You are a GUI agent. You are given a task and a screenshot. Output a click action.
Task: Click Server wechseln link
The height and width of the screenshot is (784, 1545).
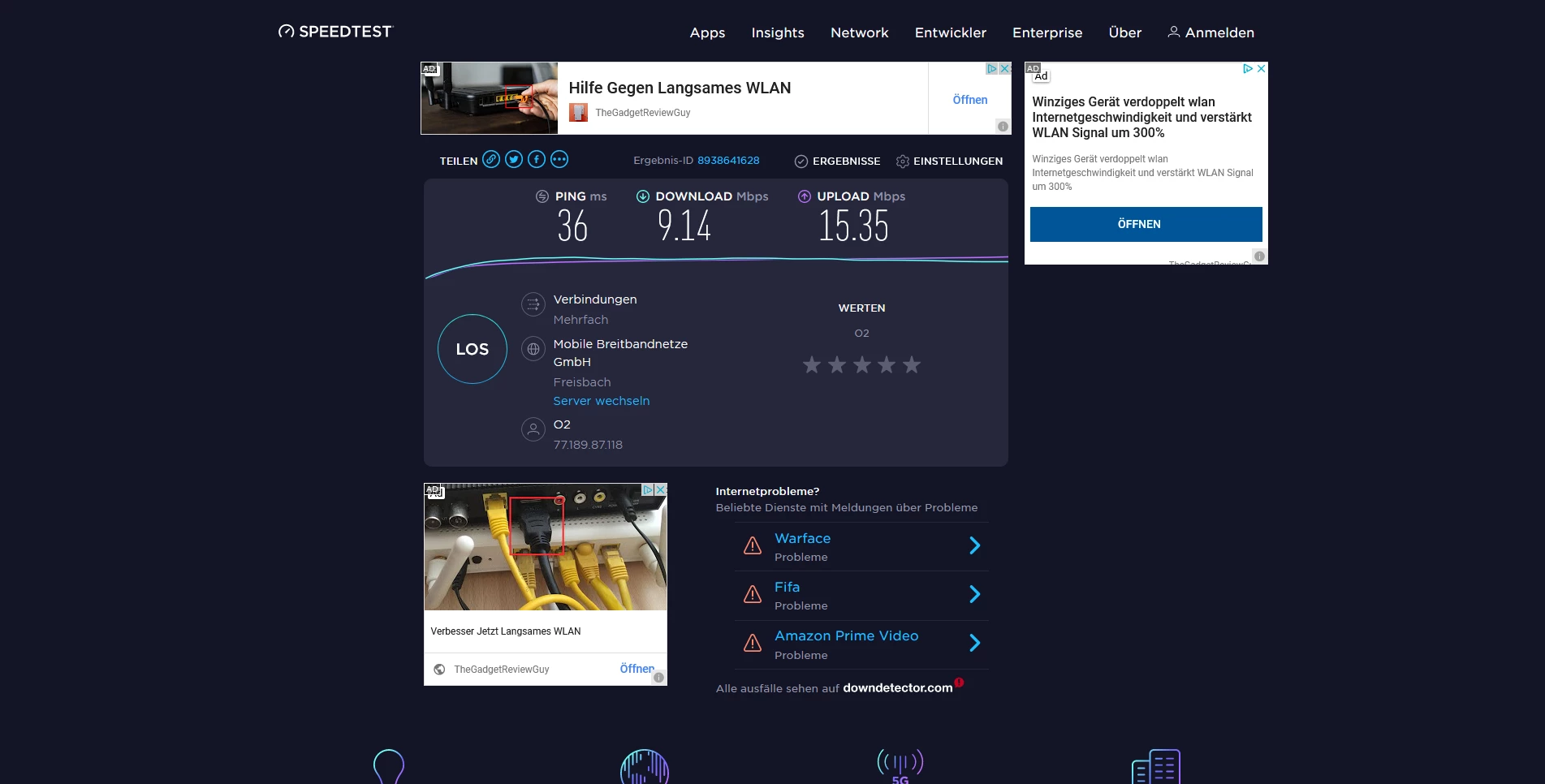tap(601, 401)
